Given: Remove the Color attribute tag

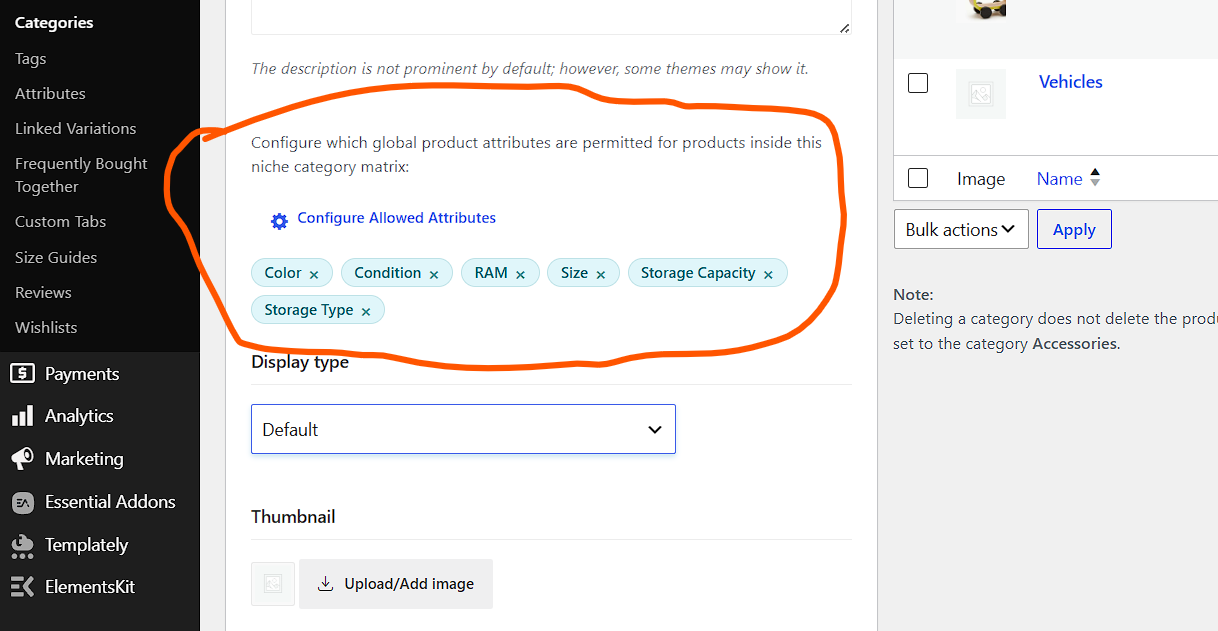Looking at the screenshot, I should [314, 274].
